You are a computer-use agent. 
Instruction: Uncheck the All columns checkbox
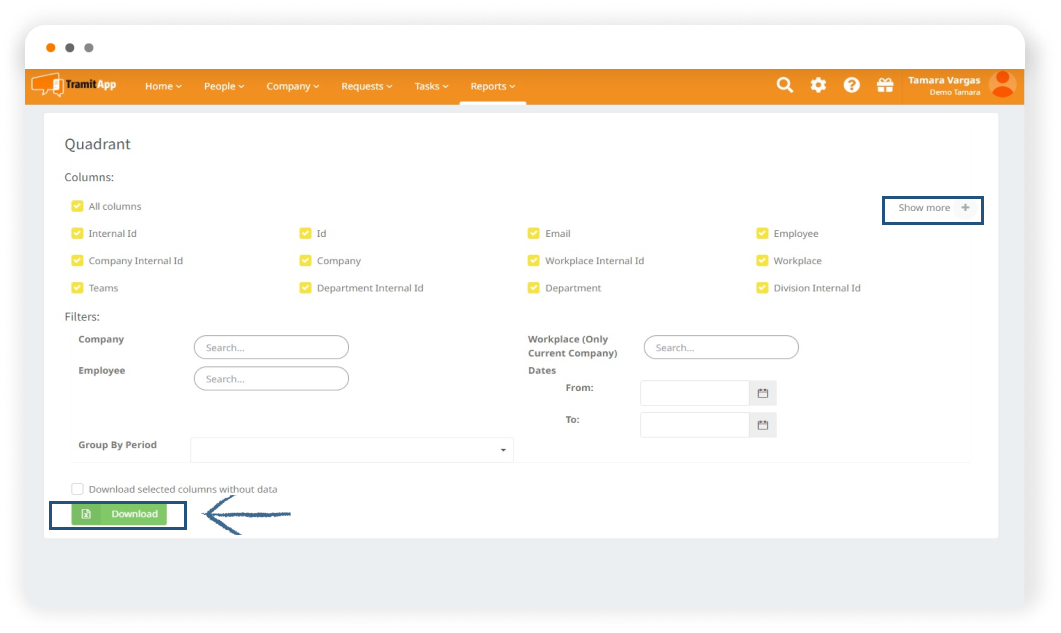(77, 206)
